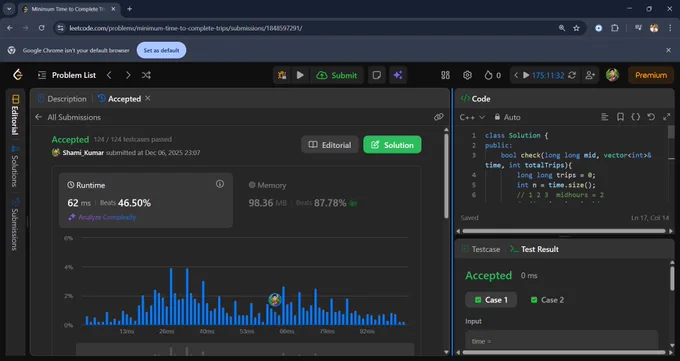The width and height of the screenshot is (680, 361).
Task: Click the zoom magnifier icon in address bar
Action: point(562,28)
